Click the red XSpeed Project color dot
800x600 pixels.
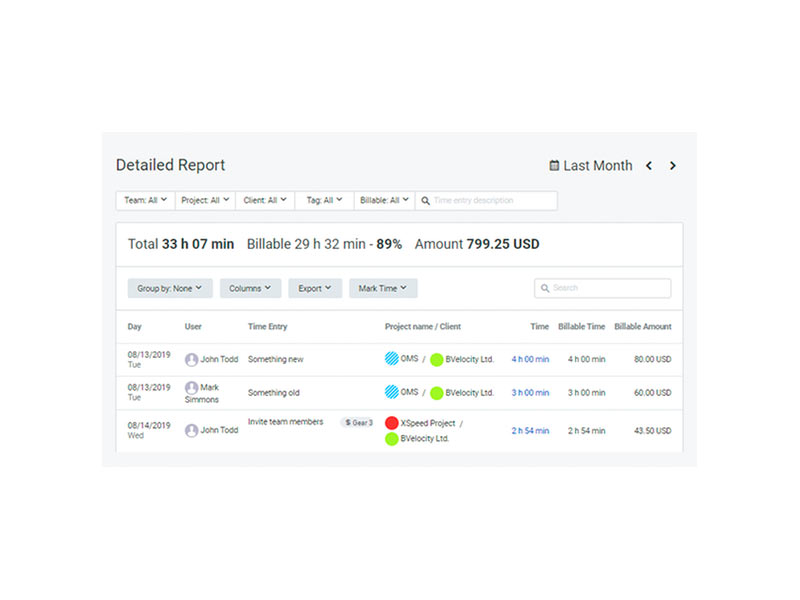click(392, 423)
